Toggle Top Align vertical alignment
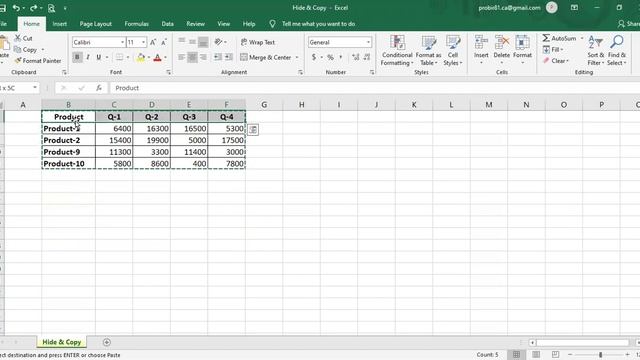 [x=181, y=42]
